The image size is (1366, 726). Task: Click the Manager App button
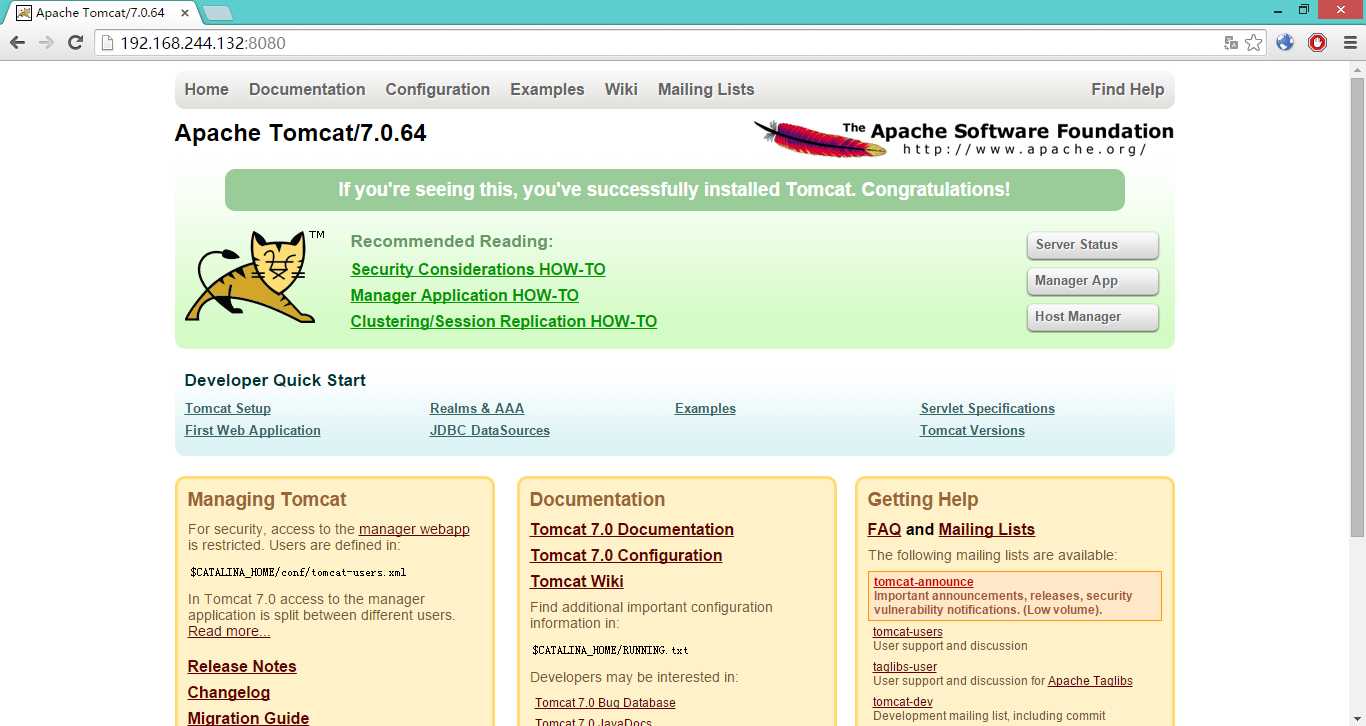click(x=1092, y=281)
